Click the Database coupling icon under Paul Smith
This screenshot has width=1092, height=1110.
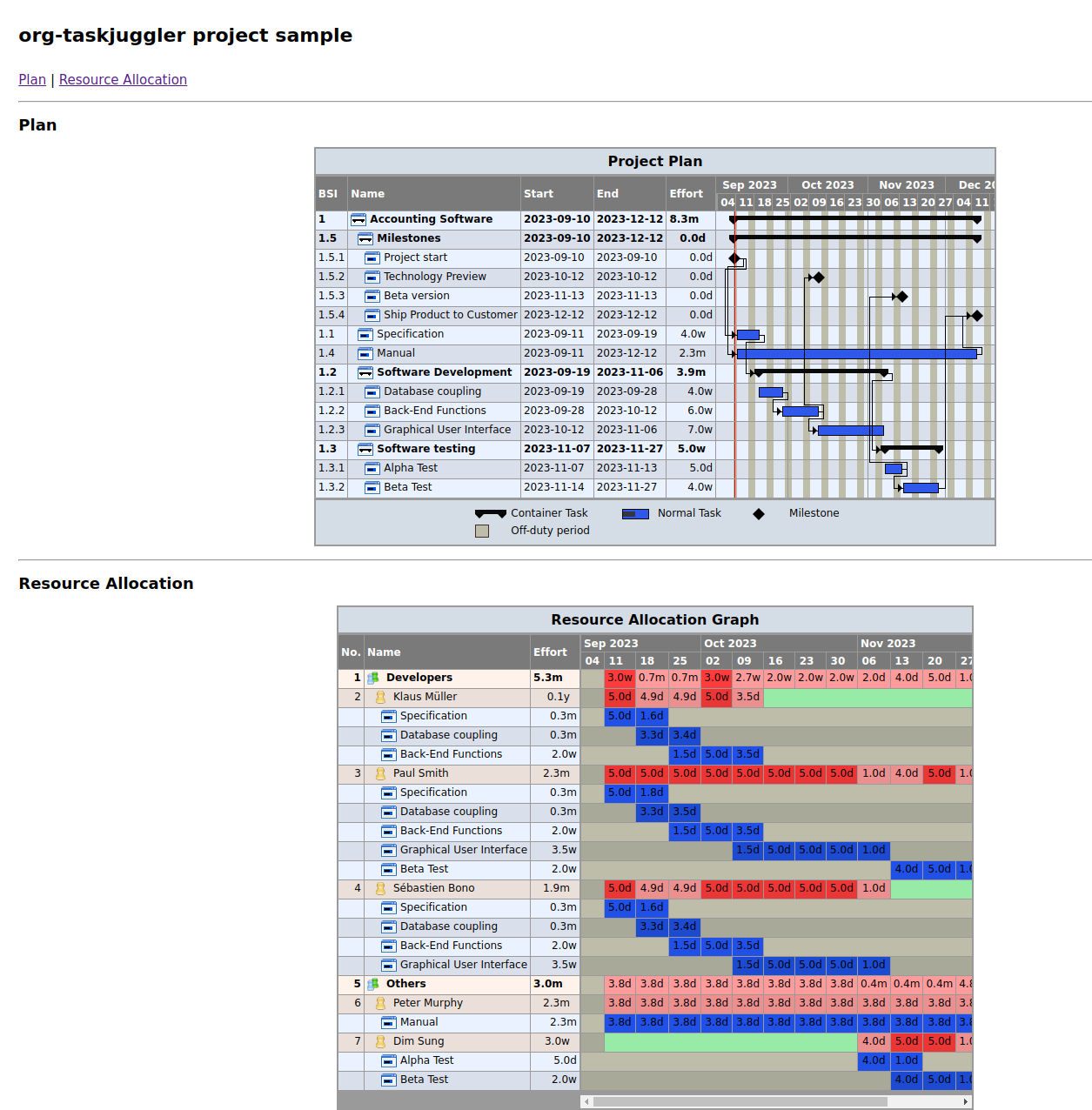(389, 812)
